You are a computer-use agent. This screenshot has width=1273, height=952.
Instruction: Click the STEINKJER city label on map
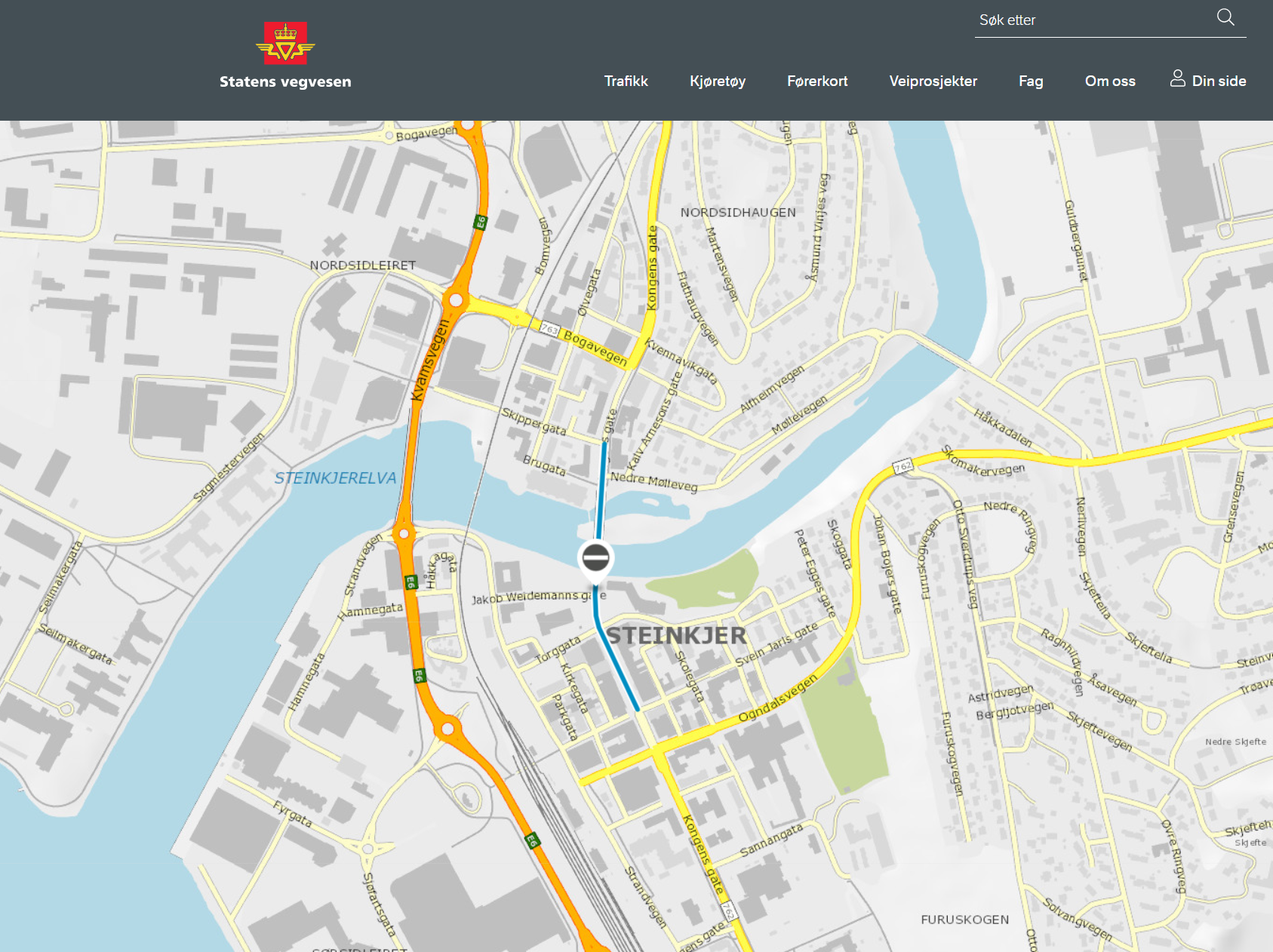point(676,636)
